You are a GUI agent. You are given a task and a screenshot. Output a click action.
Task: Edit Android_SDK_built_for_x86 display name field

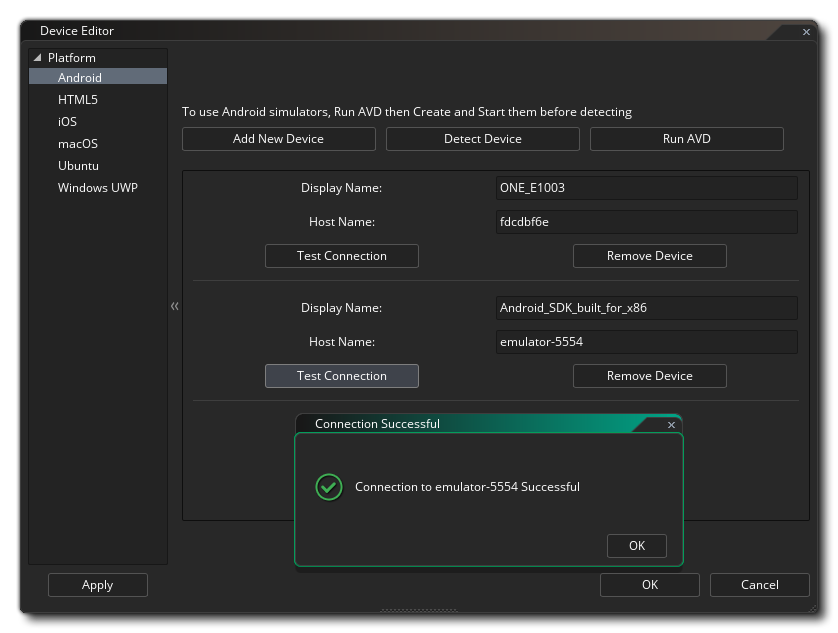click(x=647, y=308)
